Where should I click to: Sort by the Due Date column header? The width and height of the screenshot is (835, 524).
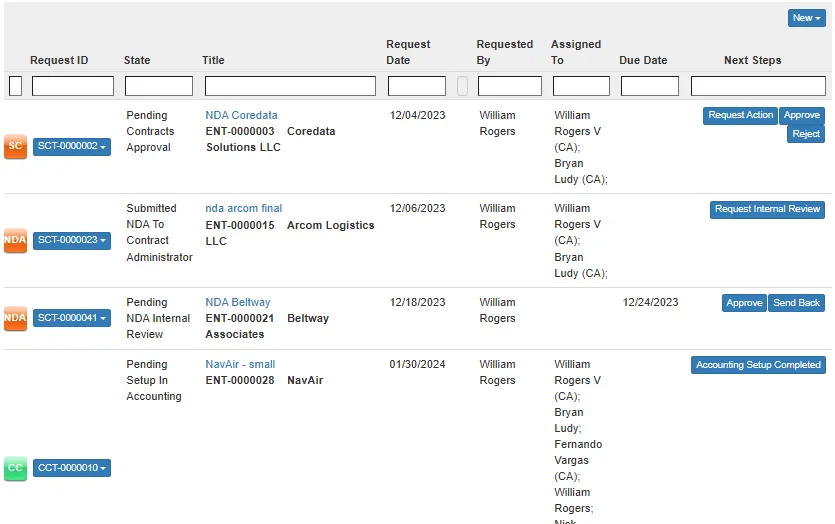tap(643, 60)
